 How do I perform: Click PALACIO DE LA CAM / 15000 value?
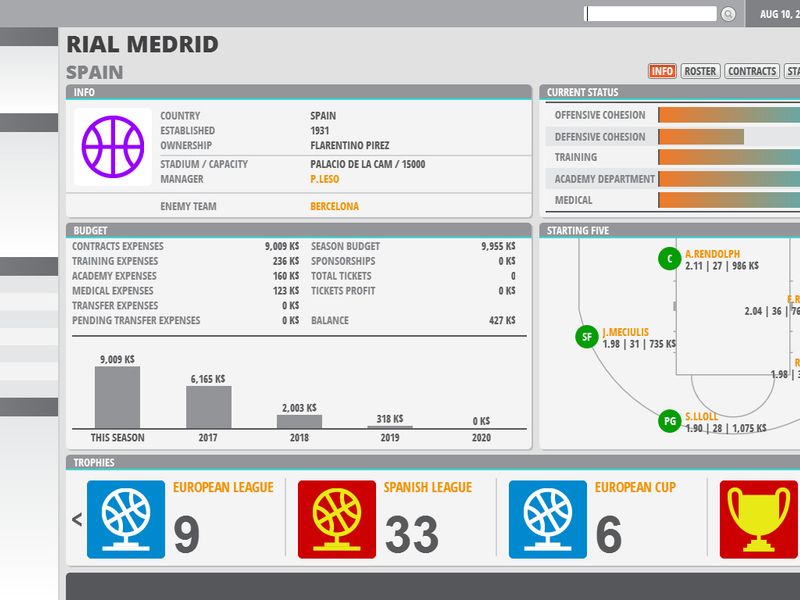point(367,164)
